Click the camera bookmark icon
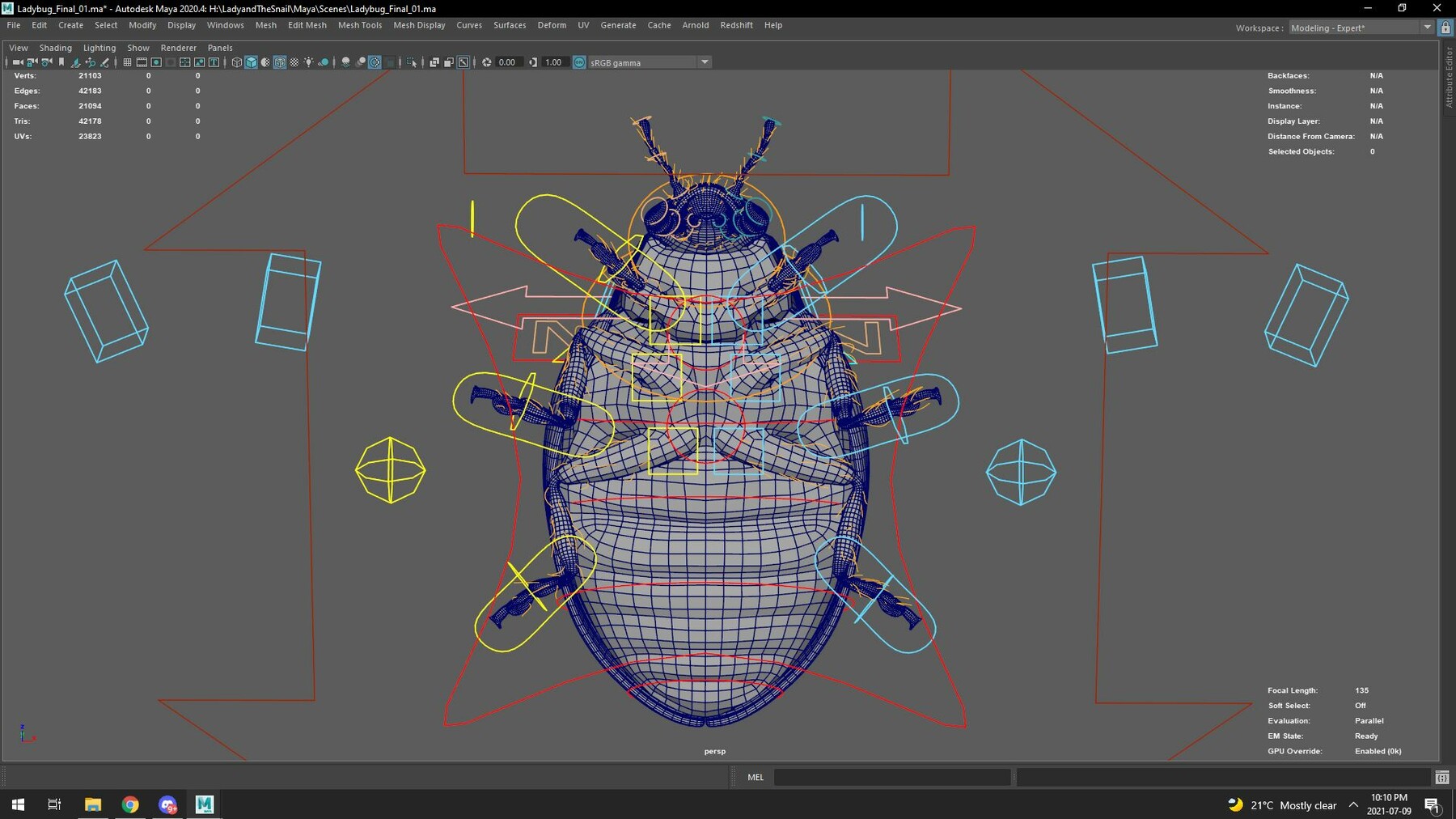The image size is (1456, 819). point(61,62)
